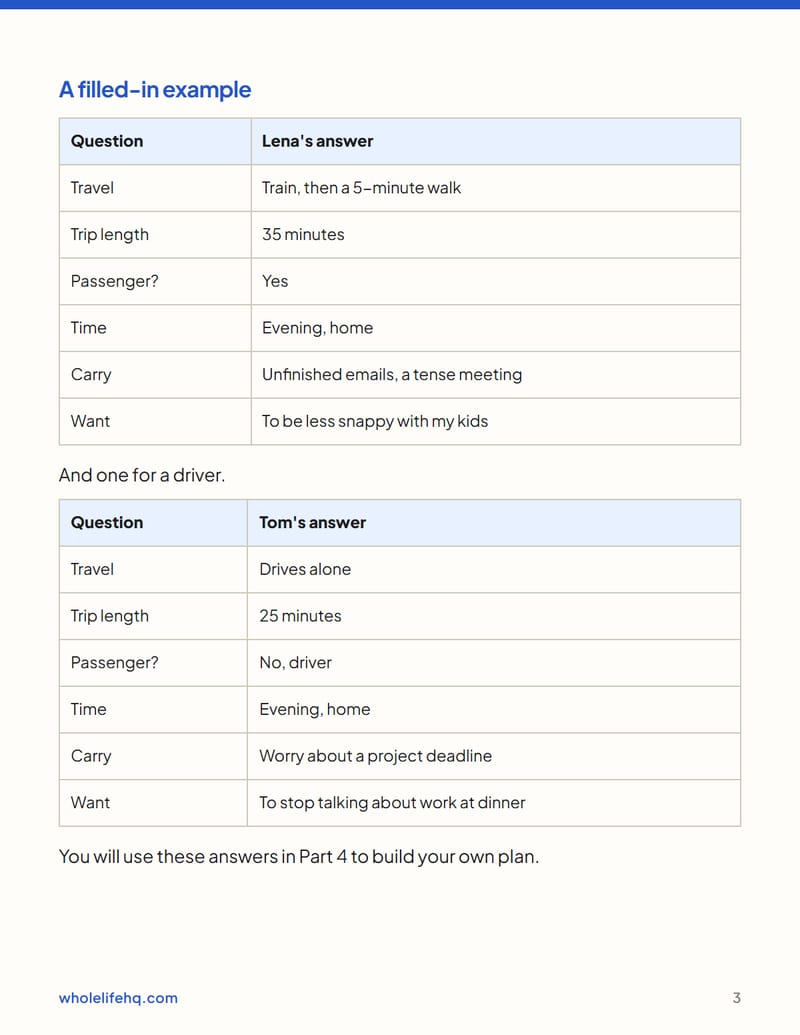
Task: Click the page number 3 in footer
Action: [x=737, y=997]
